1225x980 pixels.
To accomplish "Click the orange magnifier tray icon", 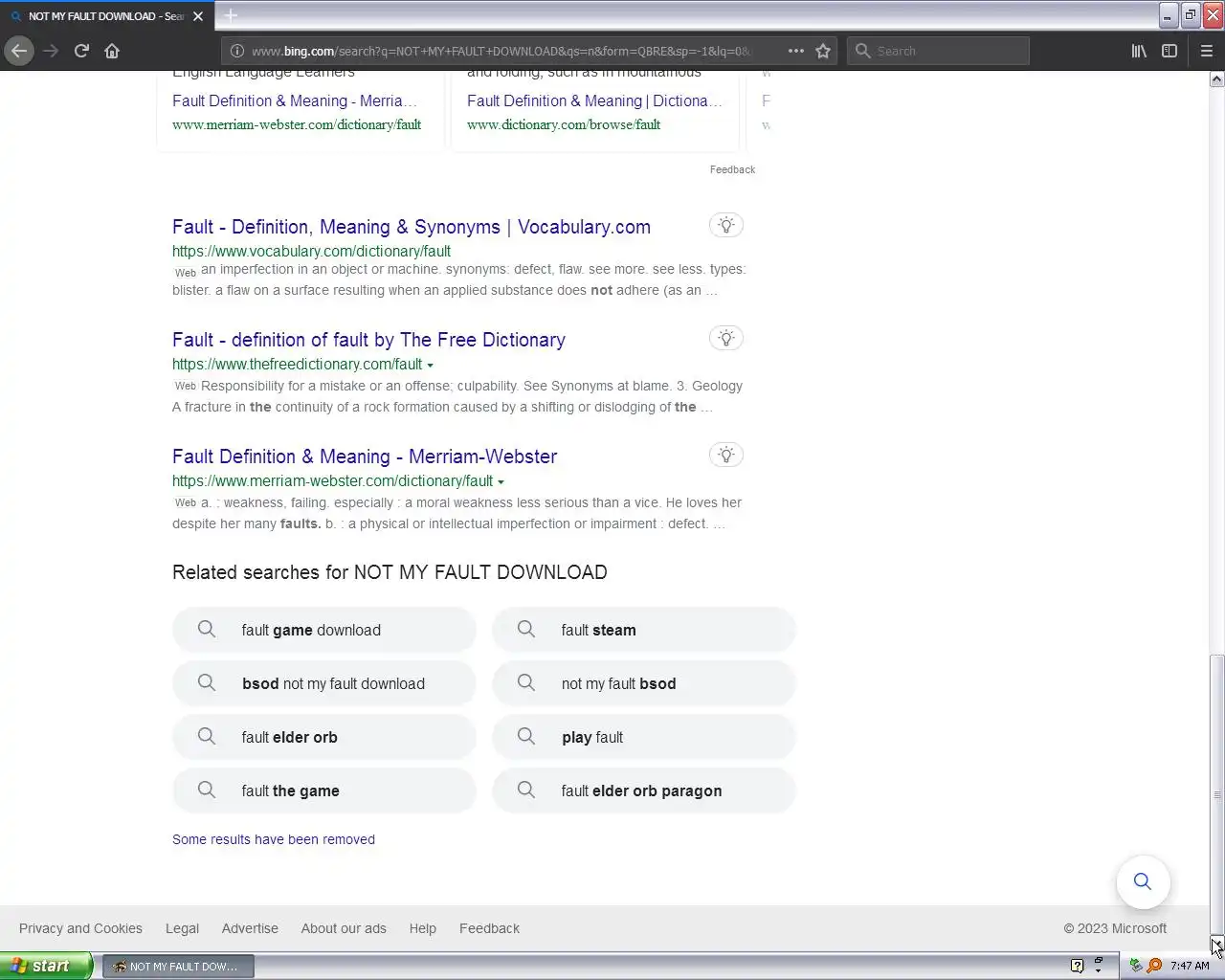I will point(1154,966).
